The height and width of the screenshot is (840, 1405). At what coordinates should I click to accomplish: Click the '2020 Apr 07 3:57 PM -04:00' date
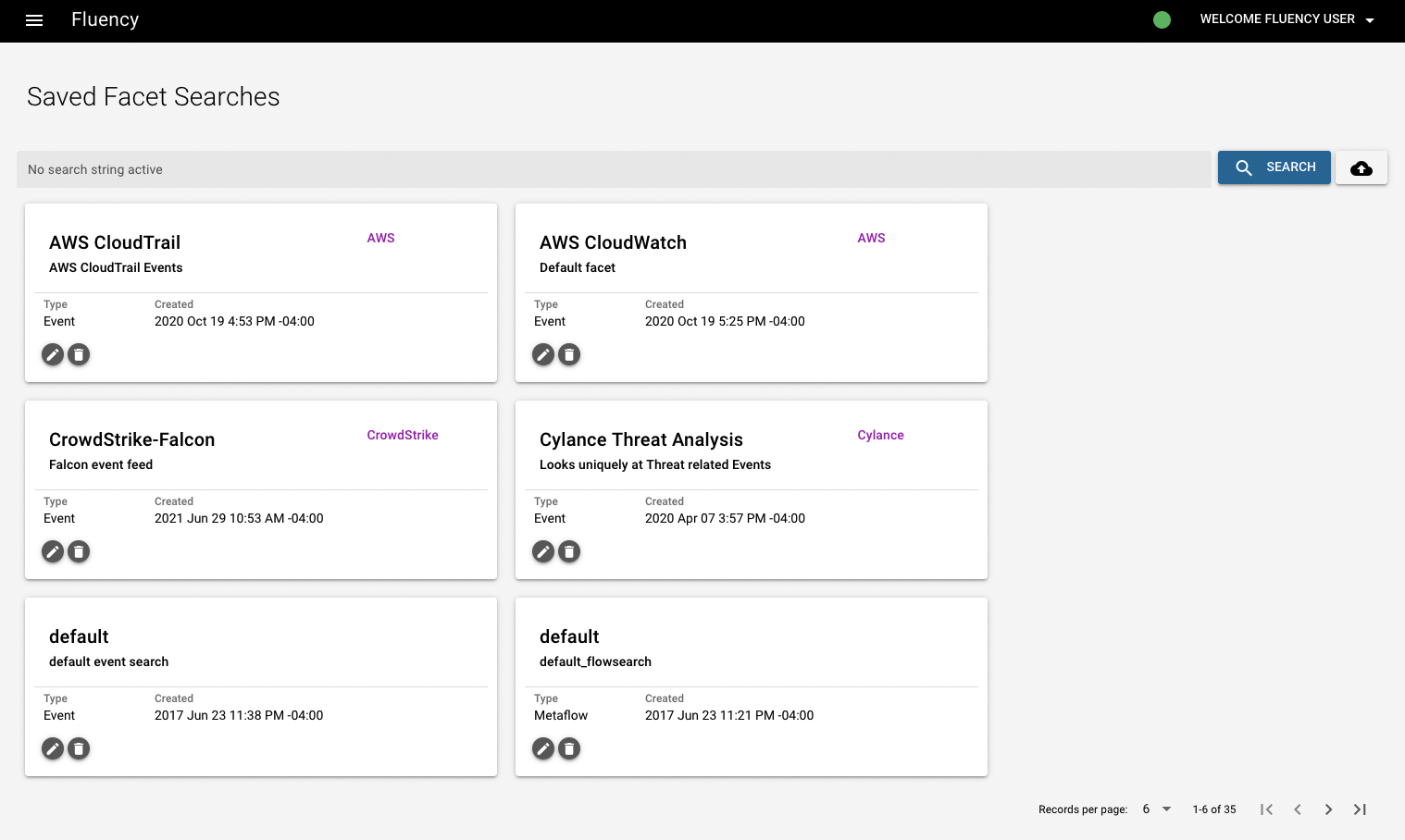pos(725,518)
